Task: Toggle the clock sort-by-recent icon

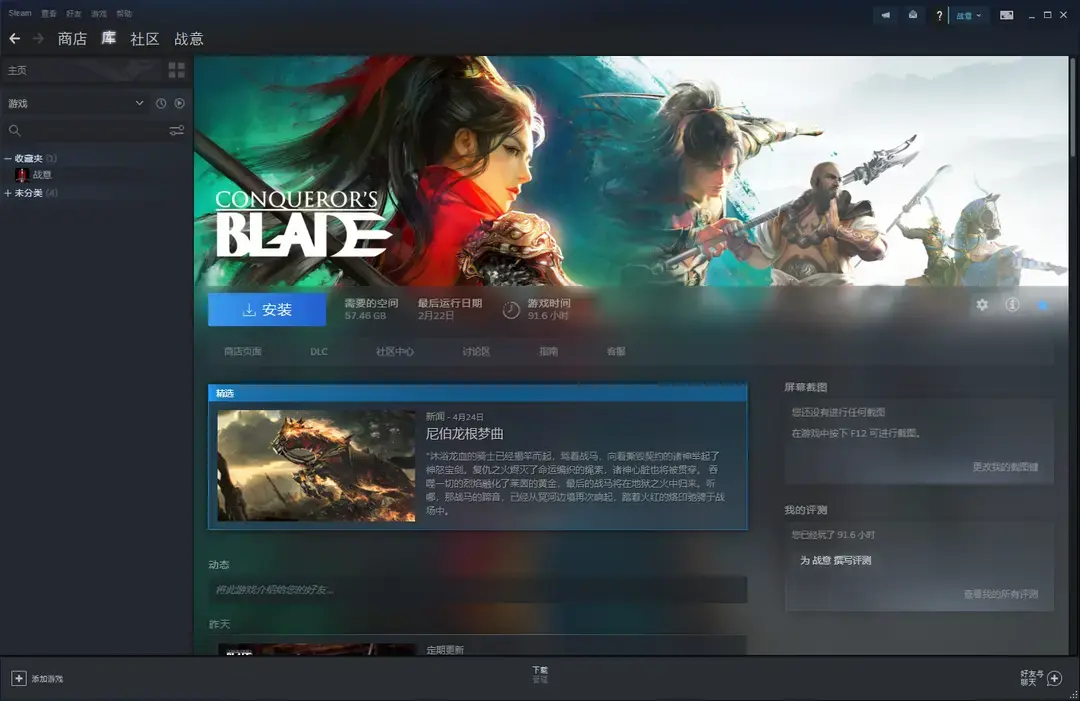Action: tap(161, 103)
